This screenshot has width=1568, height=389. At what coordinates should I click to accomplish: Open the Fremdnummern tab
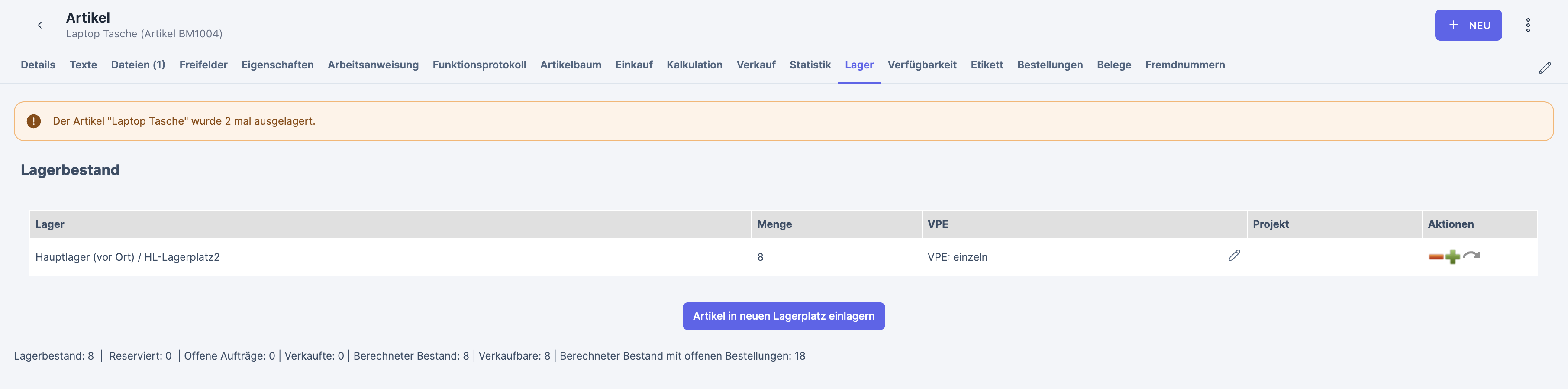(1184, 65)
